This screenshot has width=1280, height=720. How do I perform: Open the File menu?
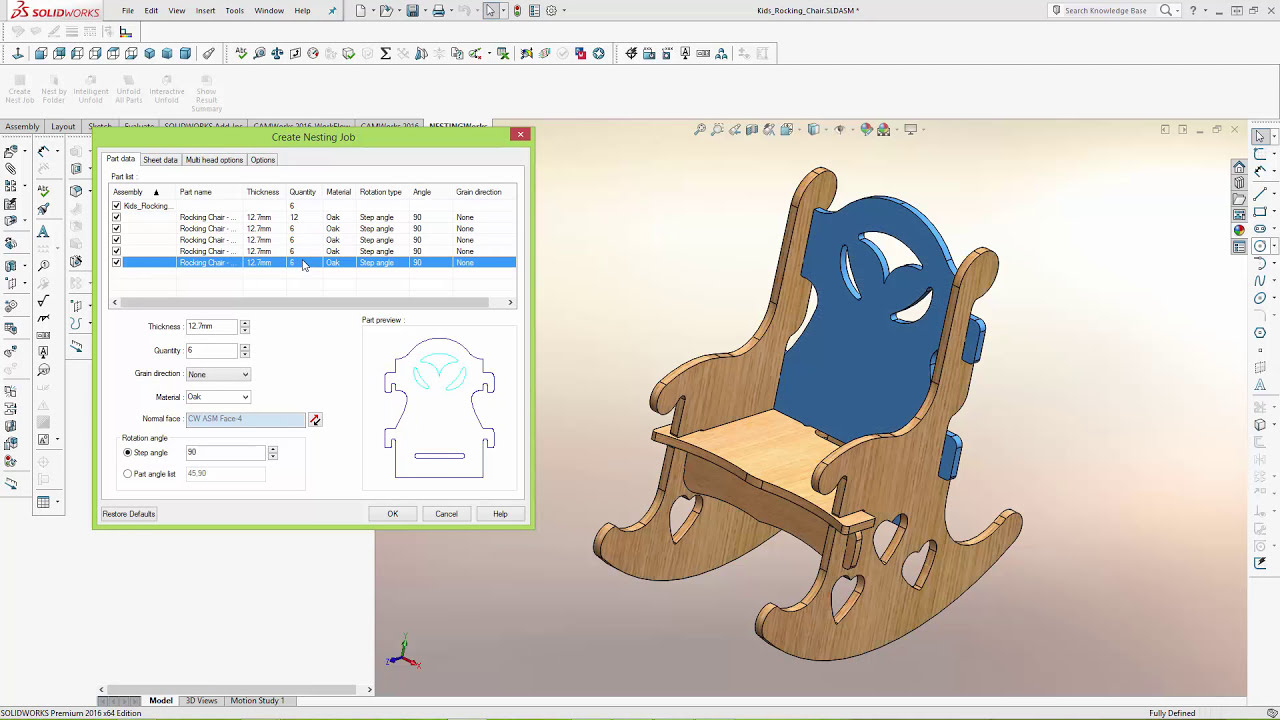(128, 11)
